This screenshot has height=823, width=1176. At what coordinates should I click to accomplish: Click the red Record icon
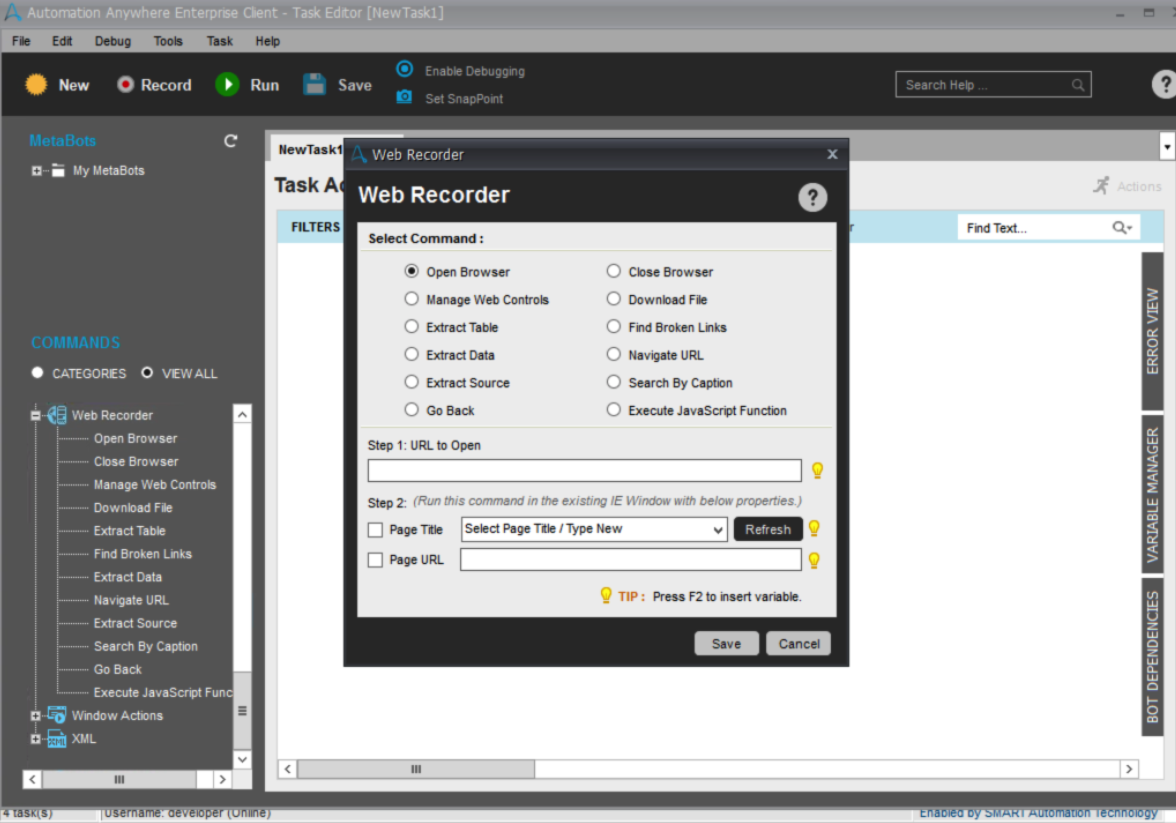[125, 85]
